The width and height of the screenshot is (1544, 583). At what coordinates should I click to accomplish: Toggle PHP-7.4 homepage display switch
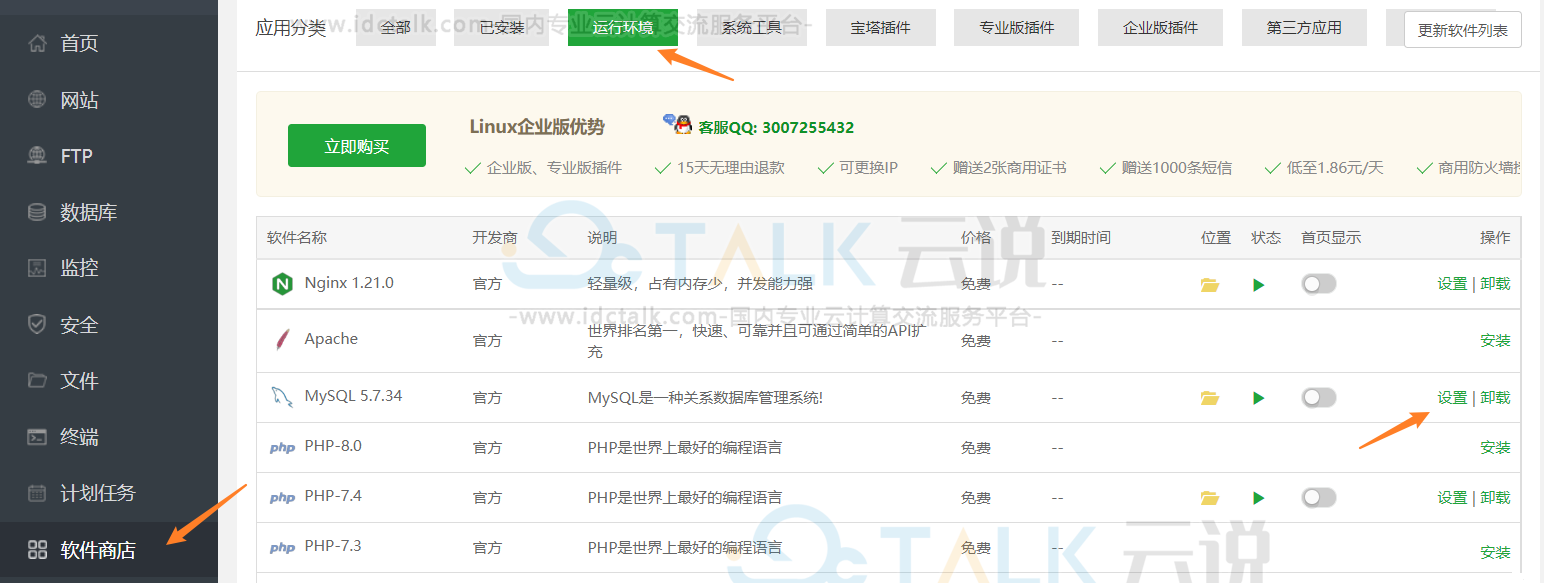1319,498
